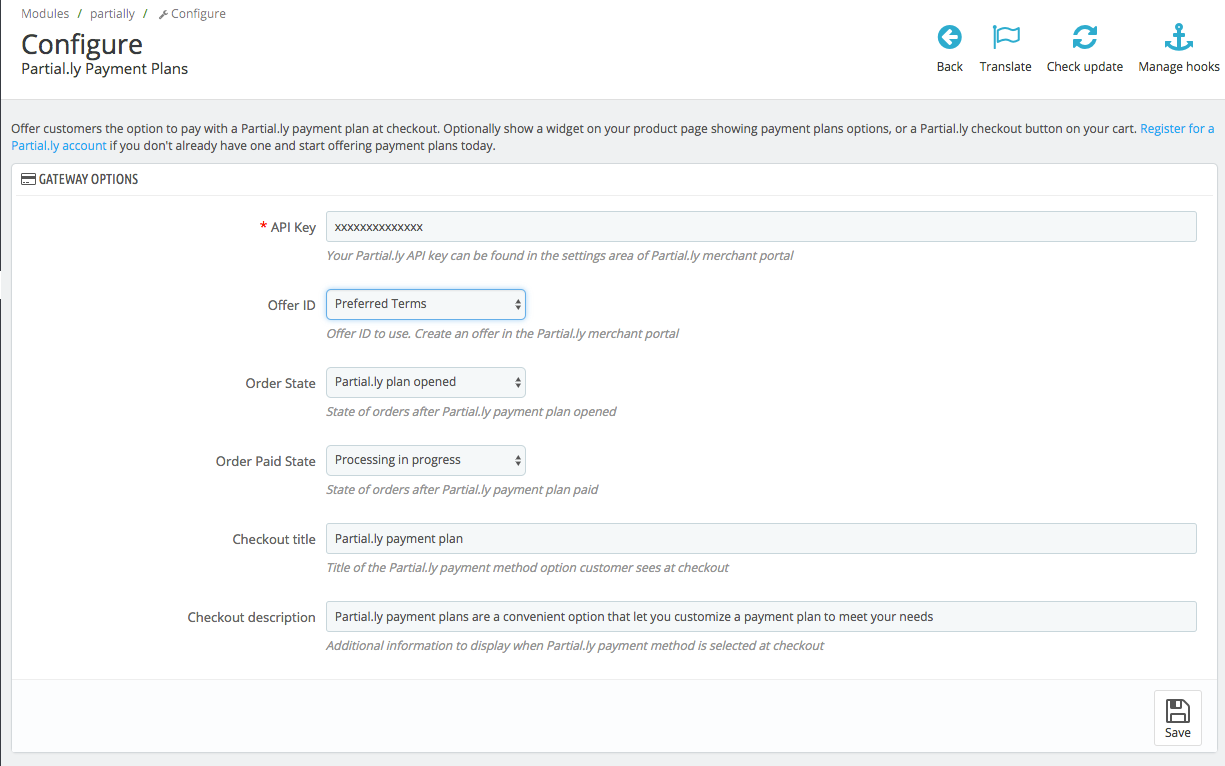Screen dimensions: 1225x766
Task: Click help text about plan paid state
Action: point(462,489)
